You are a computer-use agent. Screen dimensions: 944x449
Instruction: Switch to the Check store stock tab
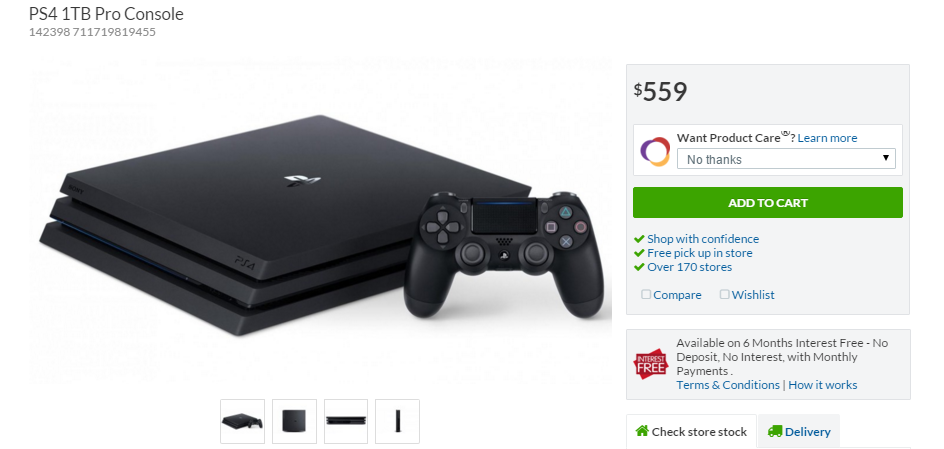point(691,432)
